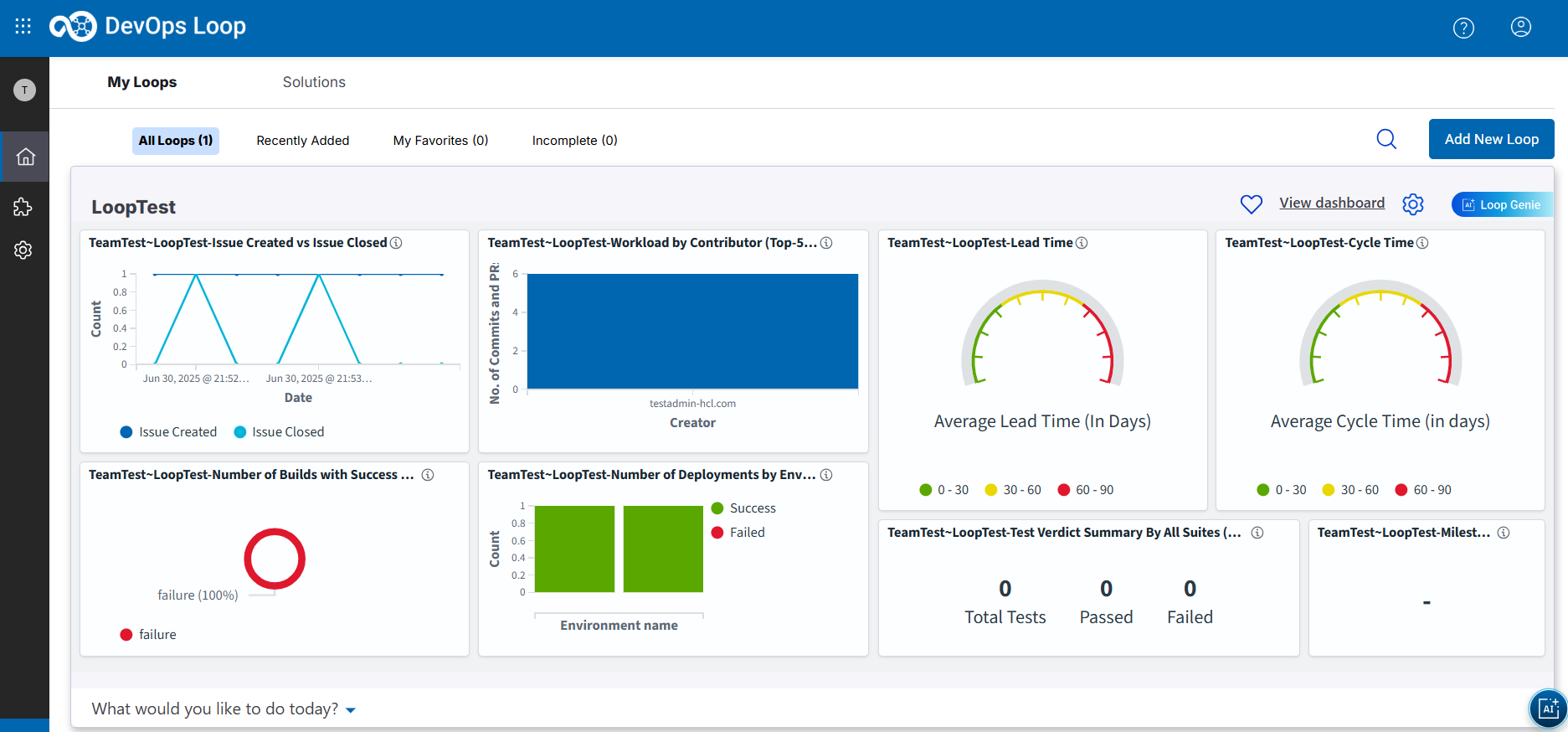Open the View dashboard link

click(x=1331, y=204)
